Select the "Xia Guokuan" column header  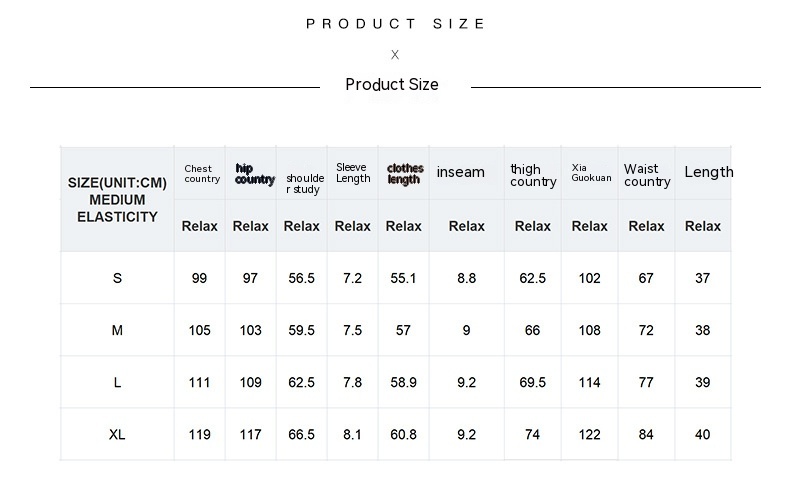590,173
